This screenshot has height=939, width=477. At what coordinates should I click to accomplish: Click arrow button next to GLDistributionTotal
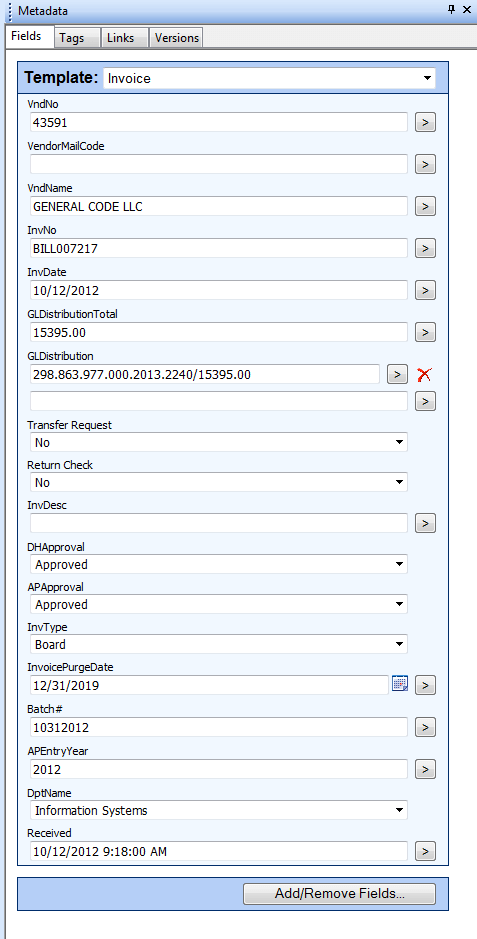point(425,332)
